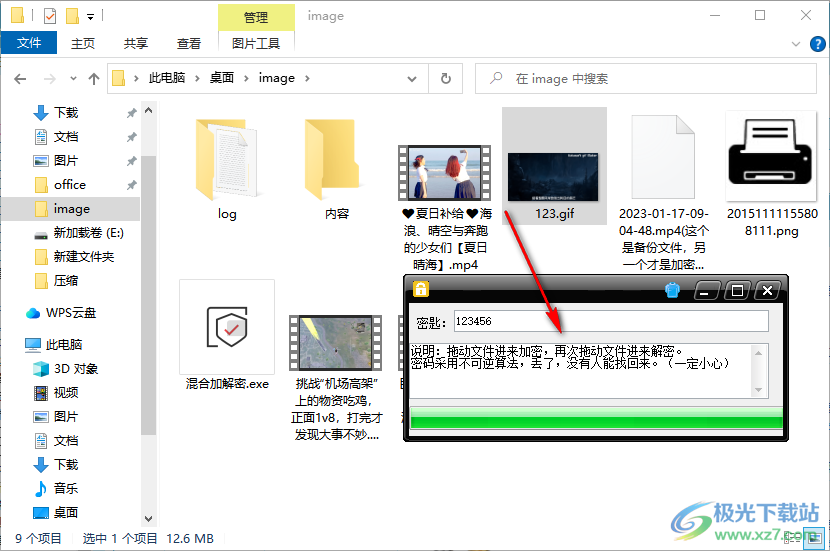This screenshot has height=551, width=830.
Task: Select the image folder in sidebar
Action: coord(71,209)
